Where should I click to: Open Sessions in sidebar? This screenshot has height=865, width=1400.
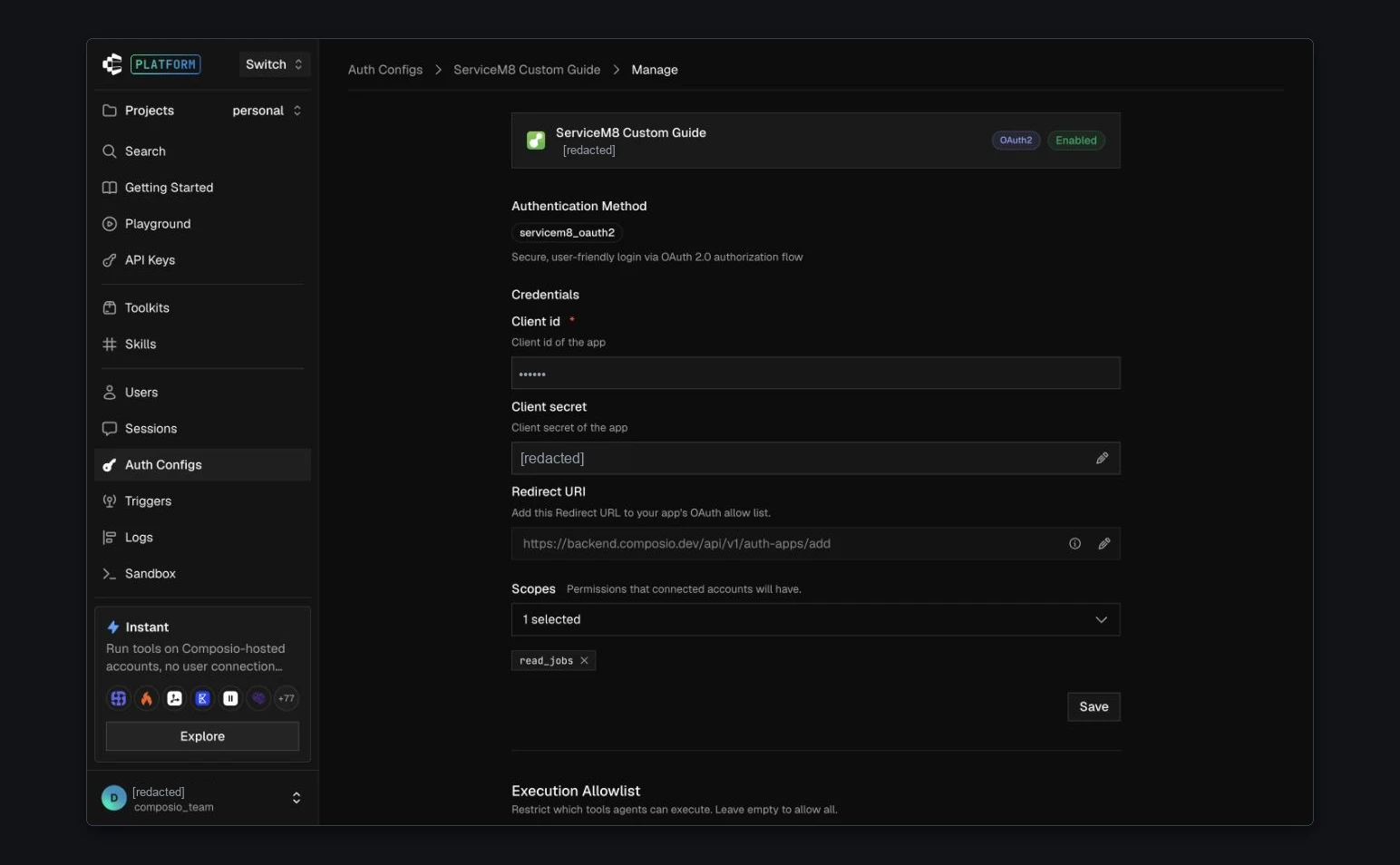(202, 429)
